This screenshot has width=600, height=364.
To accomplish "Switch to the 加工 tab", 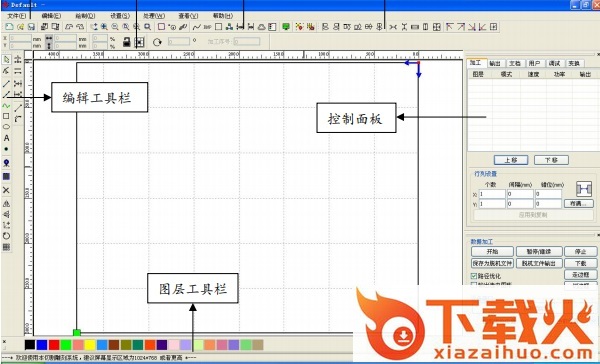I will (476, 63).
